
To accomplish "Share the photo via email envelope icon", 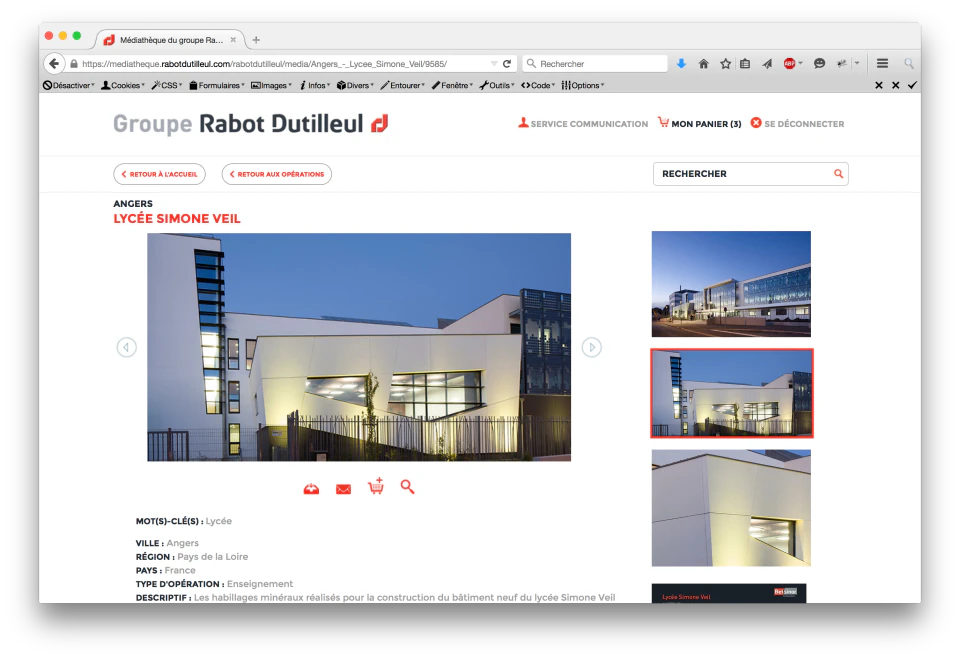I will [x=343, y=487].
